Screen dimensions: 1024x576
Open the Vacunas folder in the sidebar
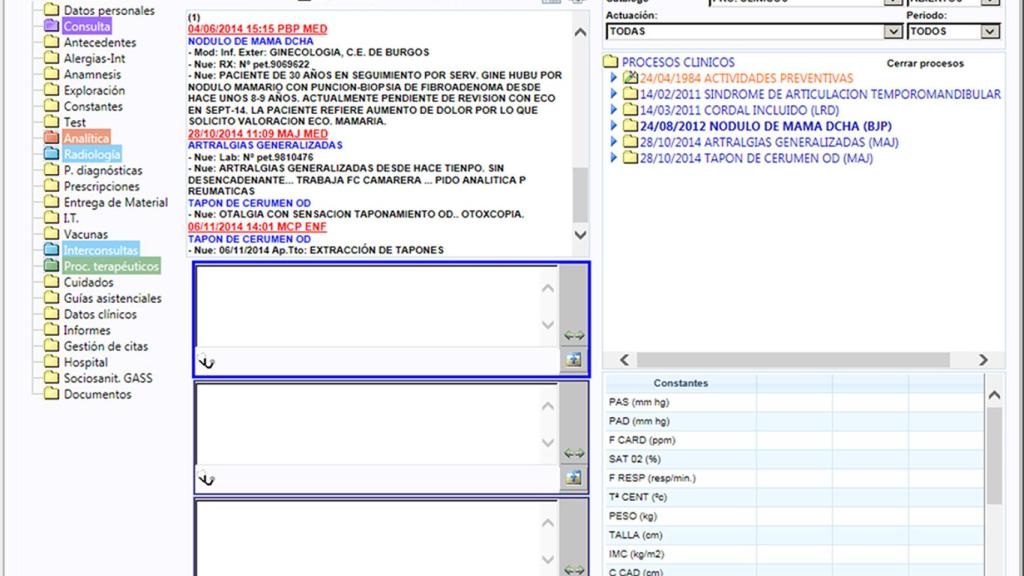tap(85, 234)
